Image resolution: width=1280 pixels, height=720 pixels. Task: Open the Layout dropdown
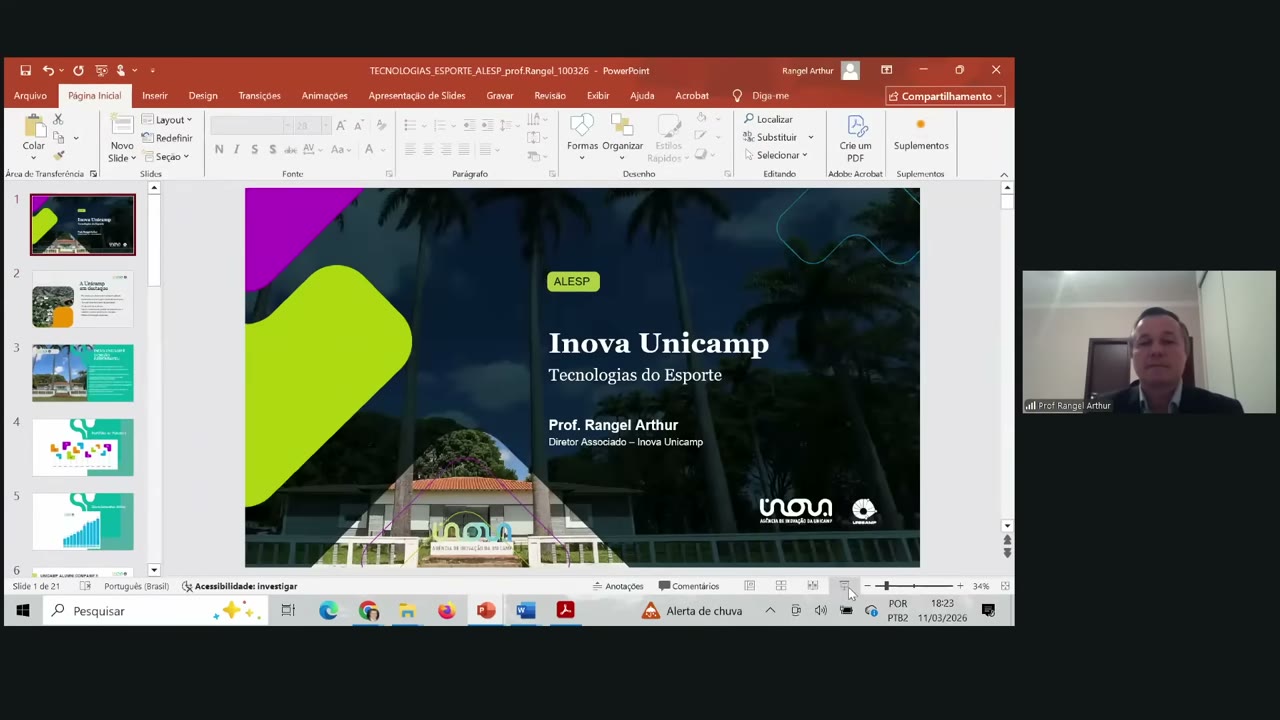click(x=167, y=120)
